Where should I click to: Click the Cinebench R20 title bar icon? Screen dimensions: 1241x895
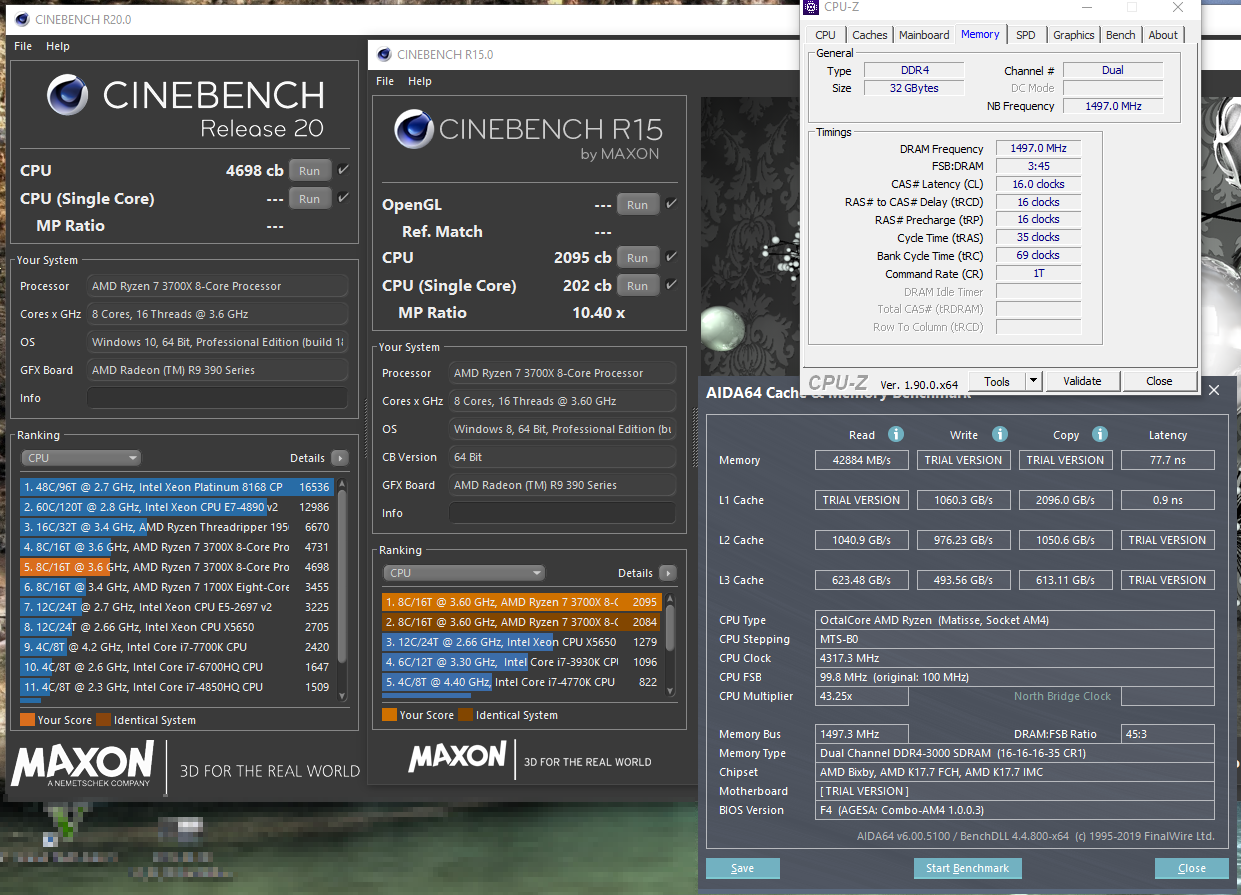[20, 19]
